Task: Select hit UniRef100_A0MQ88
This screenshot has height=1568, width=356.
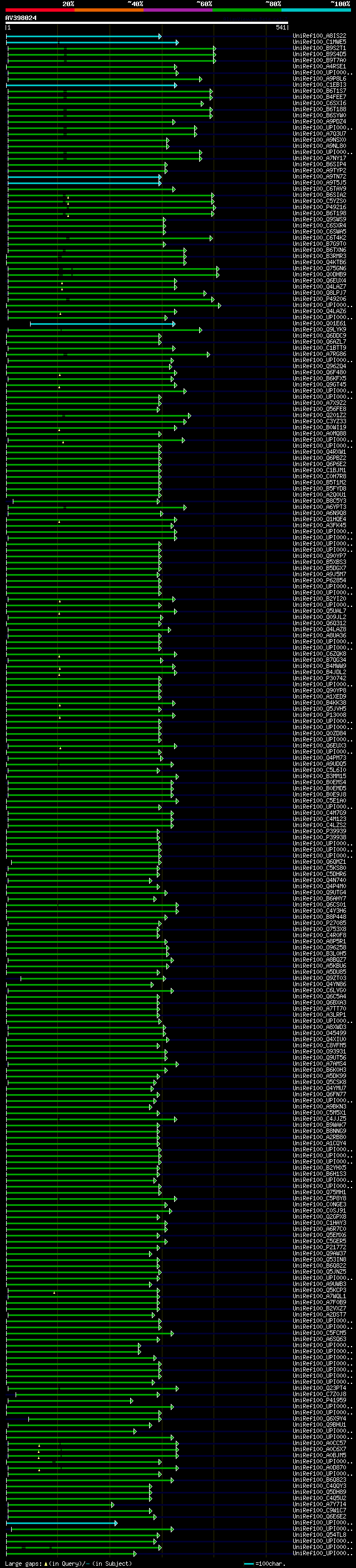Action: point(319,433)
